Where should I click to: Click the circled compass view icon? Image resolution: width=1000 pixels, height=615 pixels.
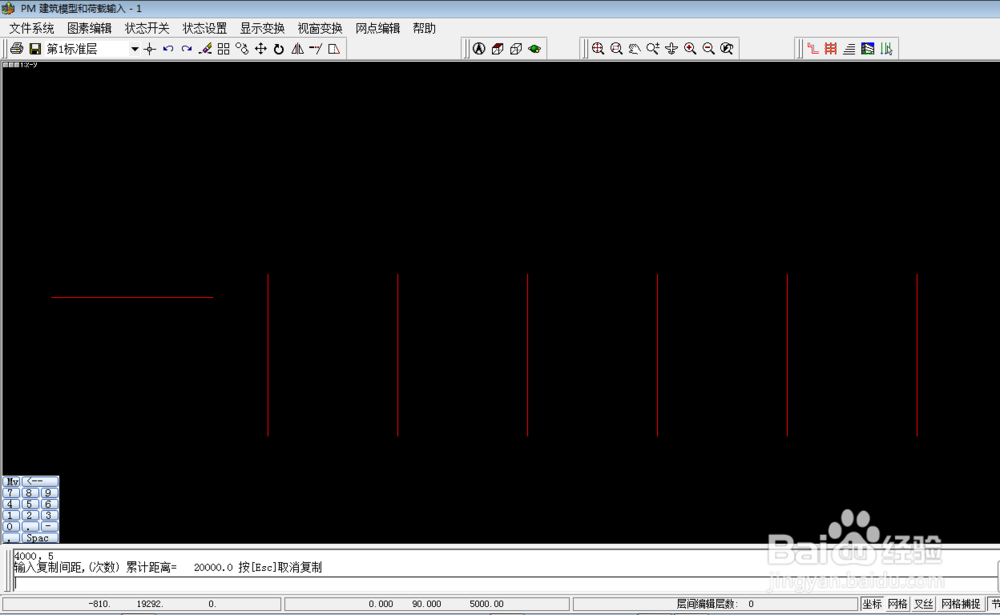pyautogui.click(x=479, y=48)
